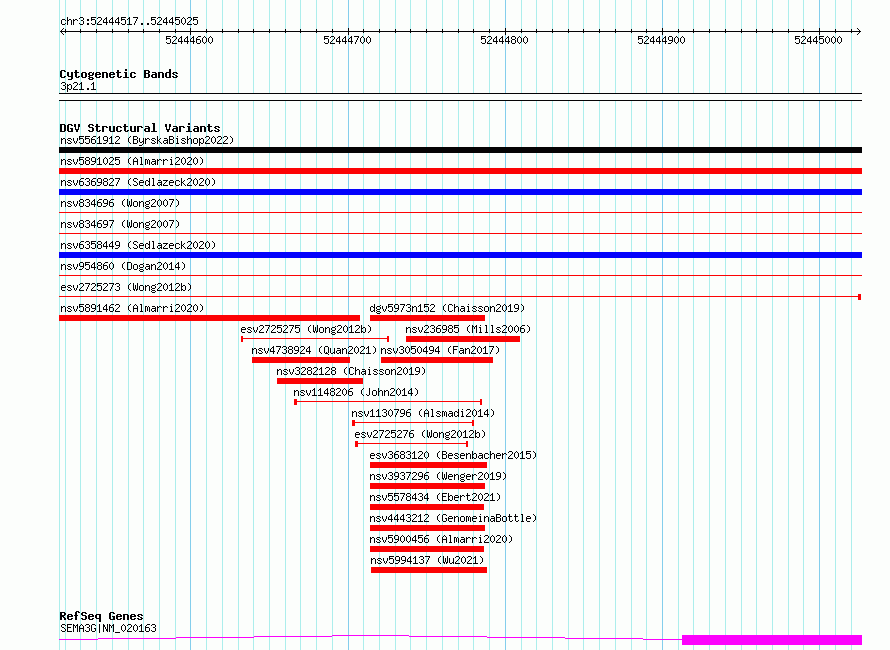
Task: Open nsv6358449 (Sedlazeck2020) label
Action: pos(138,245)
